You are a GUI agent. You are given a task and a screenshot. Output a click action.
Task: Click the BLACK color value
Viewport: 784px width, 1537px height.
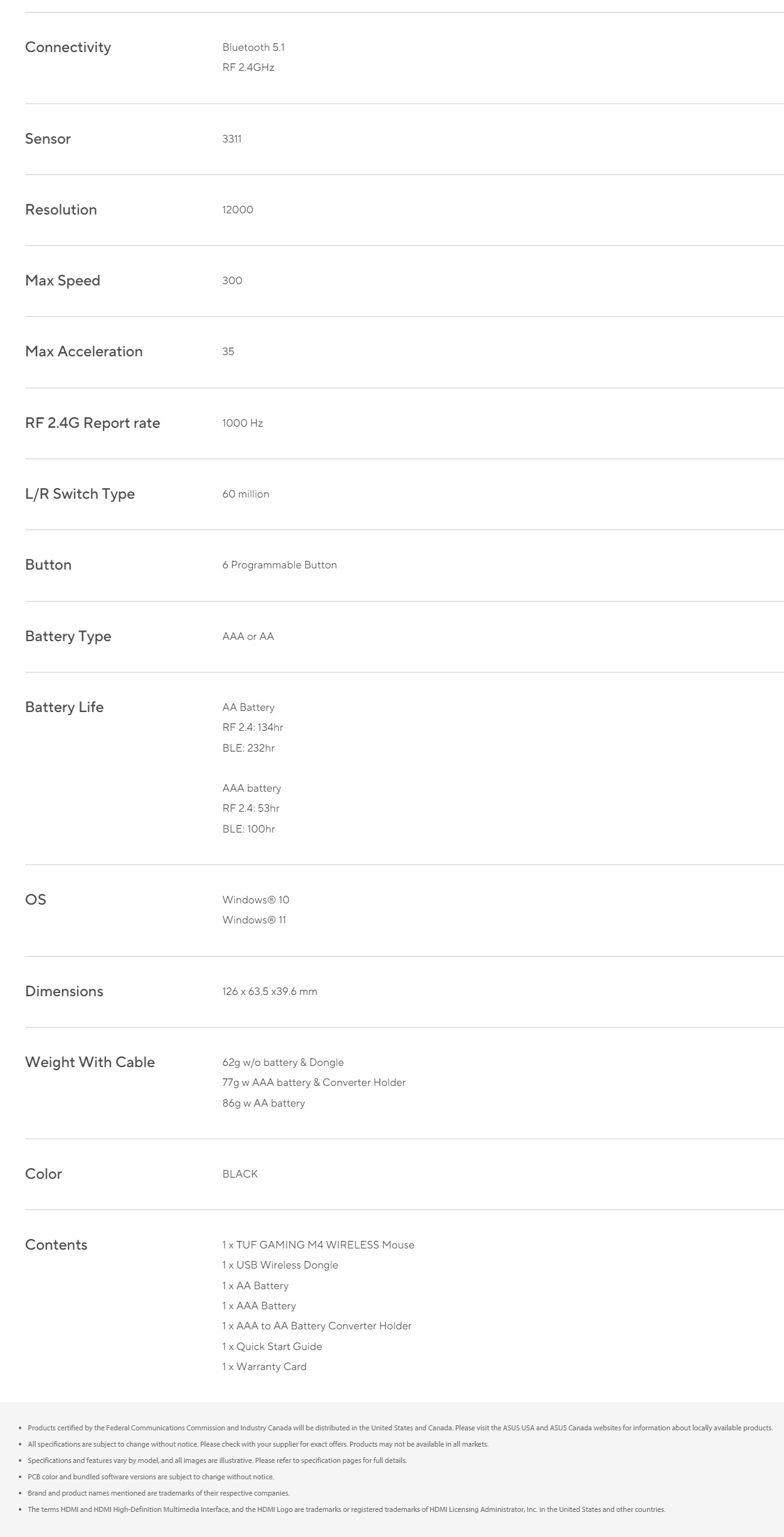click(x=240, y=1174)
